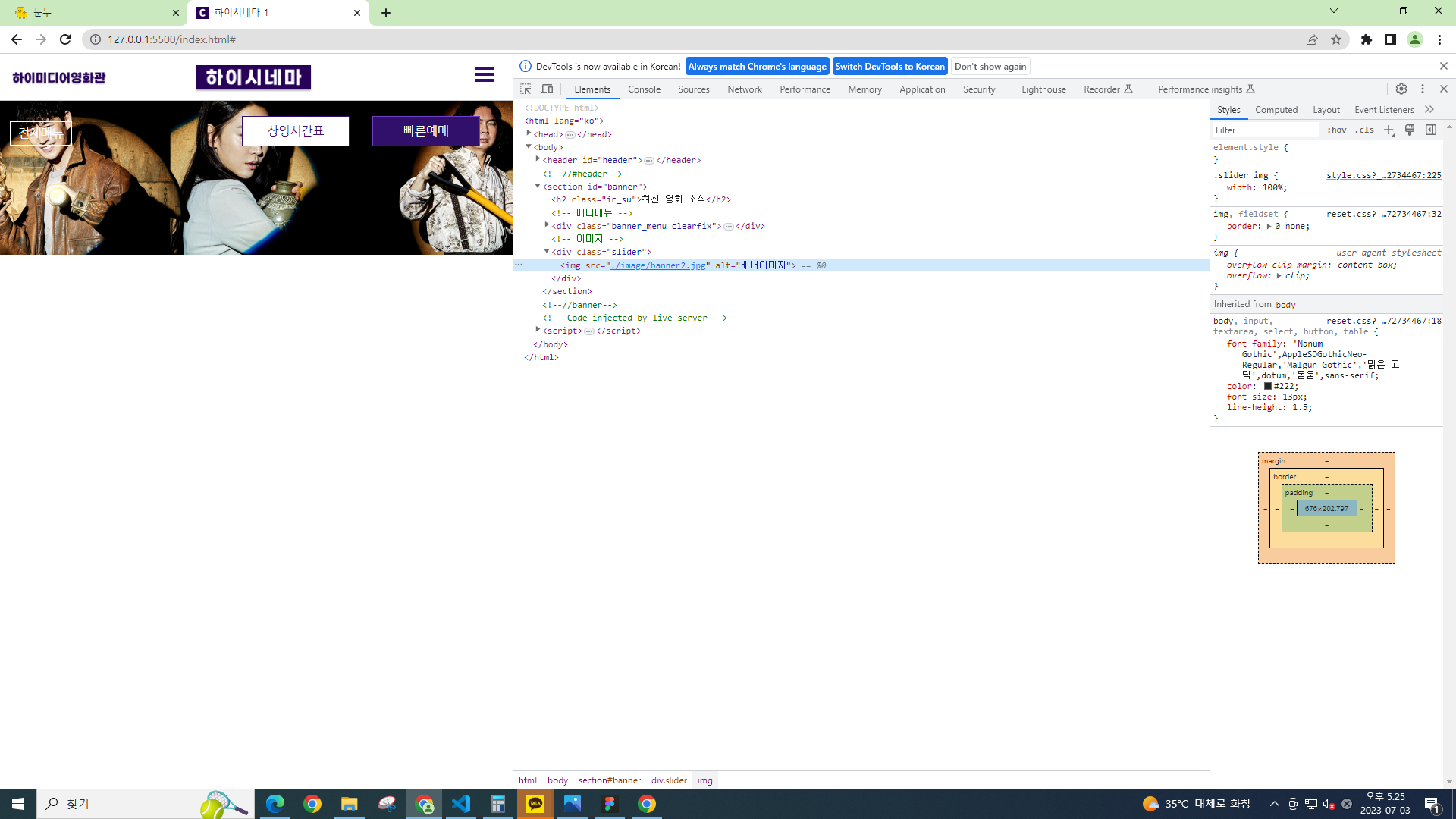The height and width of the screenshot is (819, 1456).
Task: Switch to the Console tab
Action: [x=644, y=89]
